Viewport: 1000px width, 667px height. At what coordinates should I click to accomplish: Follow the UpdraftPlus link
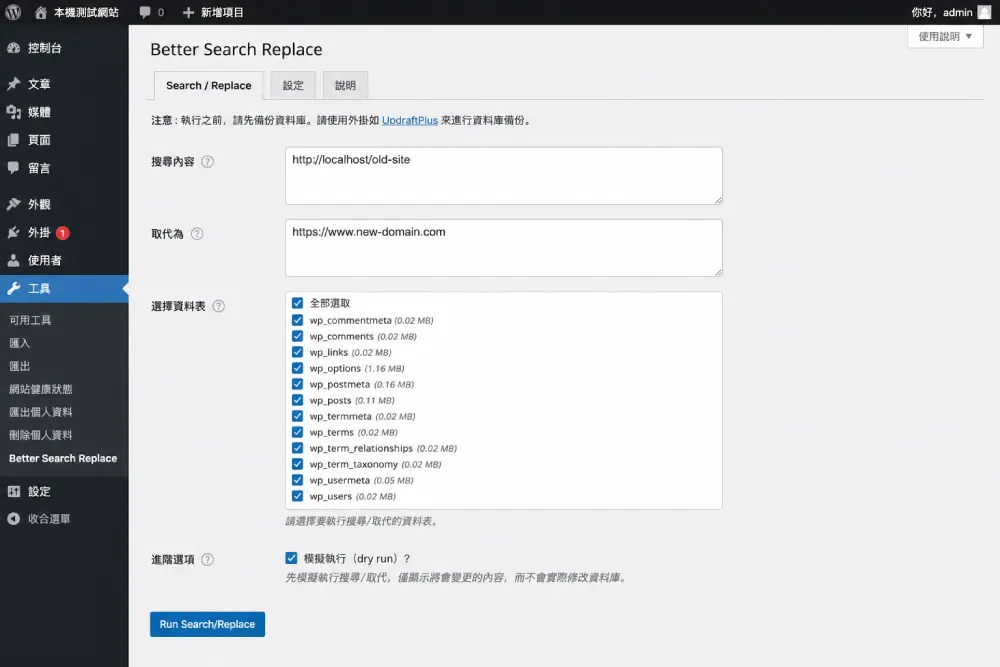coord(409,120)
